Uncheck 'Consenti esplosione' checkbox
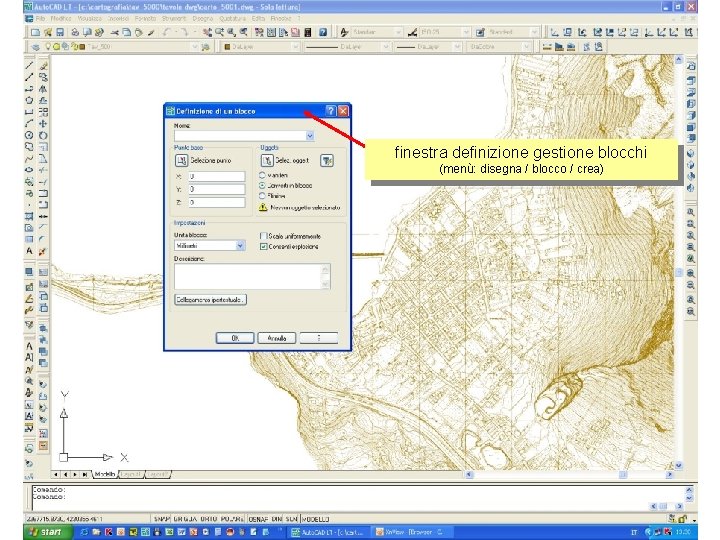720x540 pixels. click(264, 247)
